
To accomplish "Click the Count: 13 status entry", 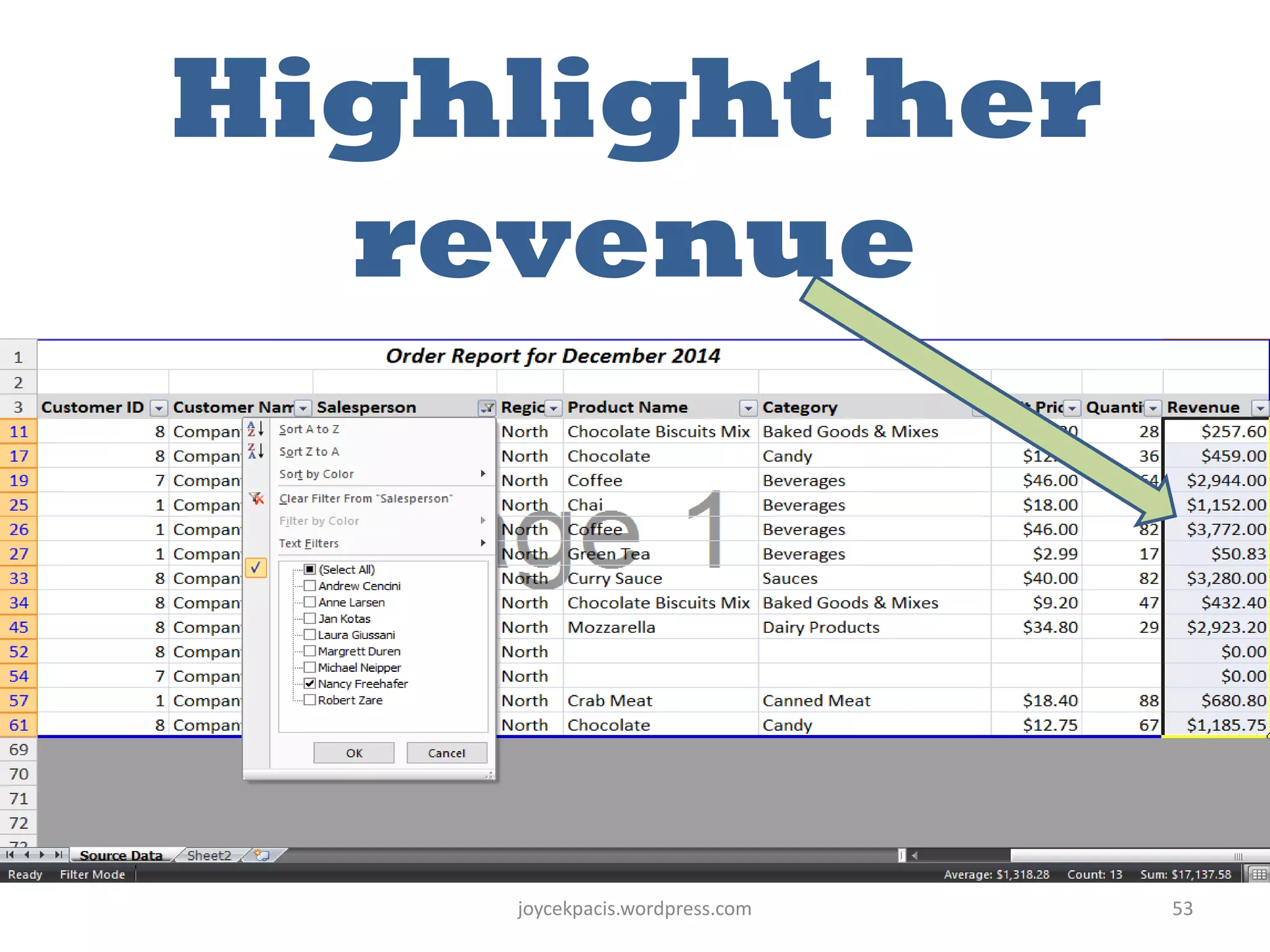I will click(x=1095, y=875).
